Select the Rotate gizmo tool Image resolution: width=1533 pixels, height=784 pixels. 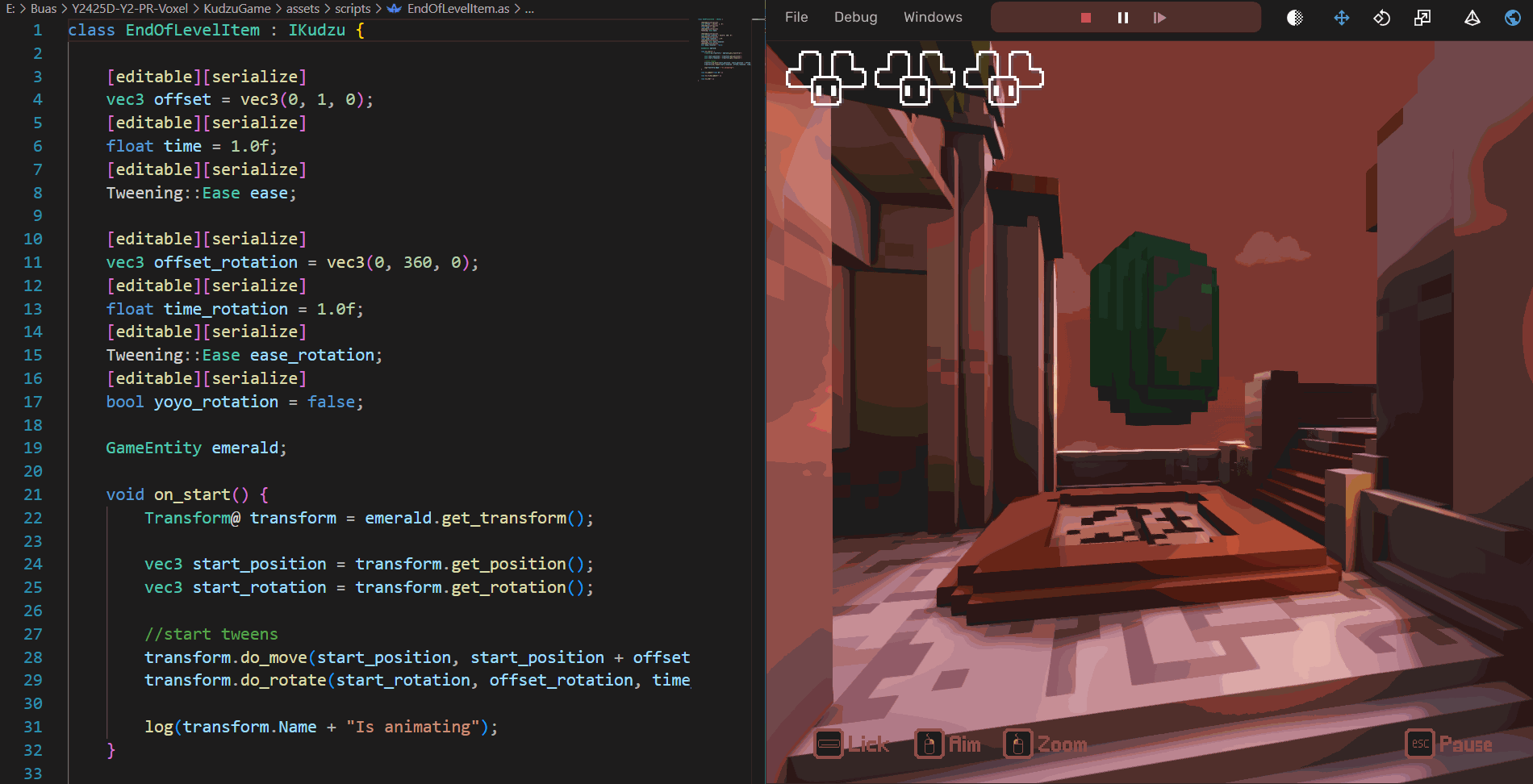[x=1381, y=17]
